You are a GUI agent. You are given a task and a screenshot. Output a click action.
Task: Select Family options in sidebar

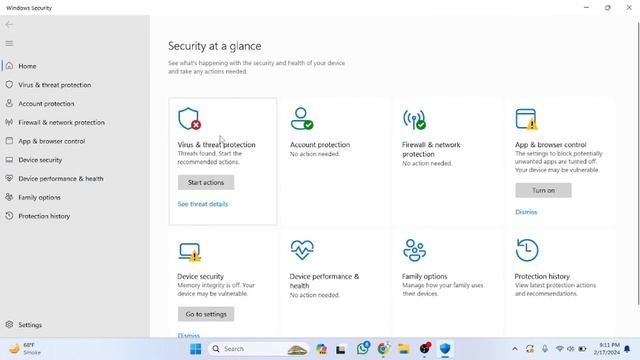click(39, 198)
